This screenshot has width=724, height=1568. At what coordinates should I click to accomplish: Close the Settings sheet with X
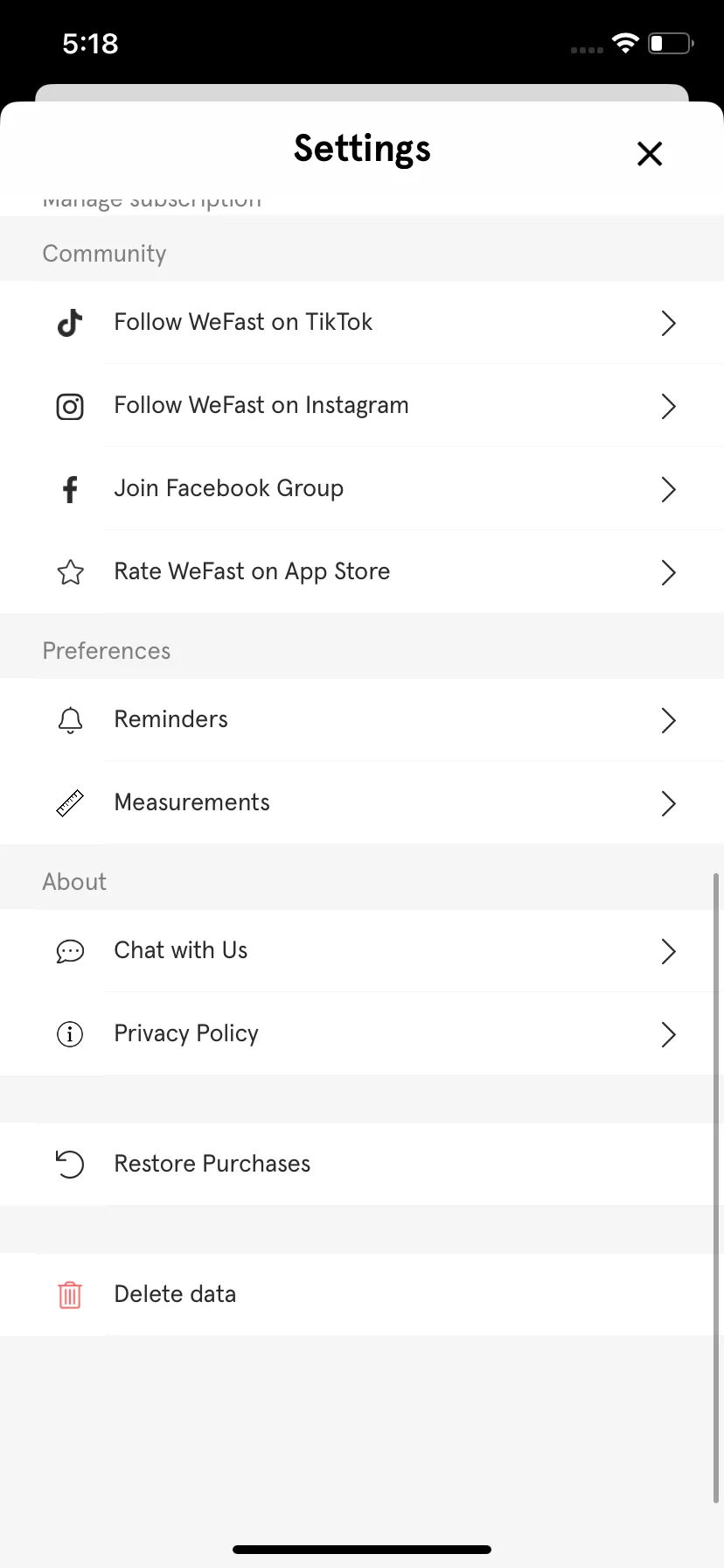click(650, 154)
